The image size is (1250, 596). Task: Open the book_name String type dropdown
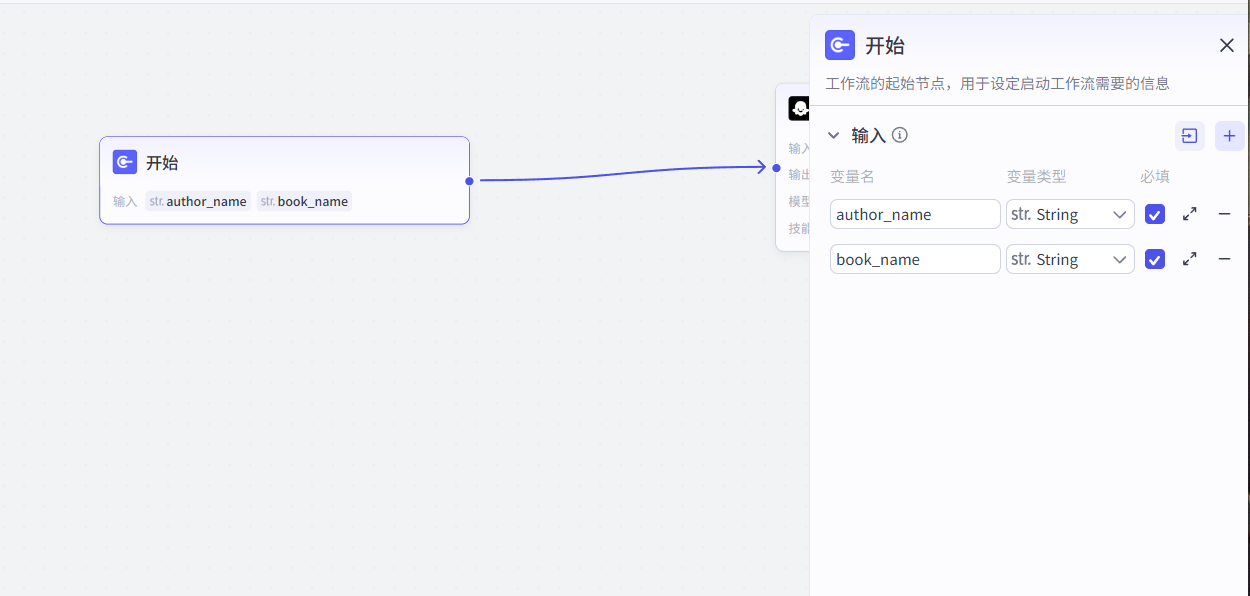1070,259
